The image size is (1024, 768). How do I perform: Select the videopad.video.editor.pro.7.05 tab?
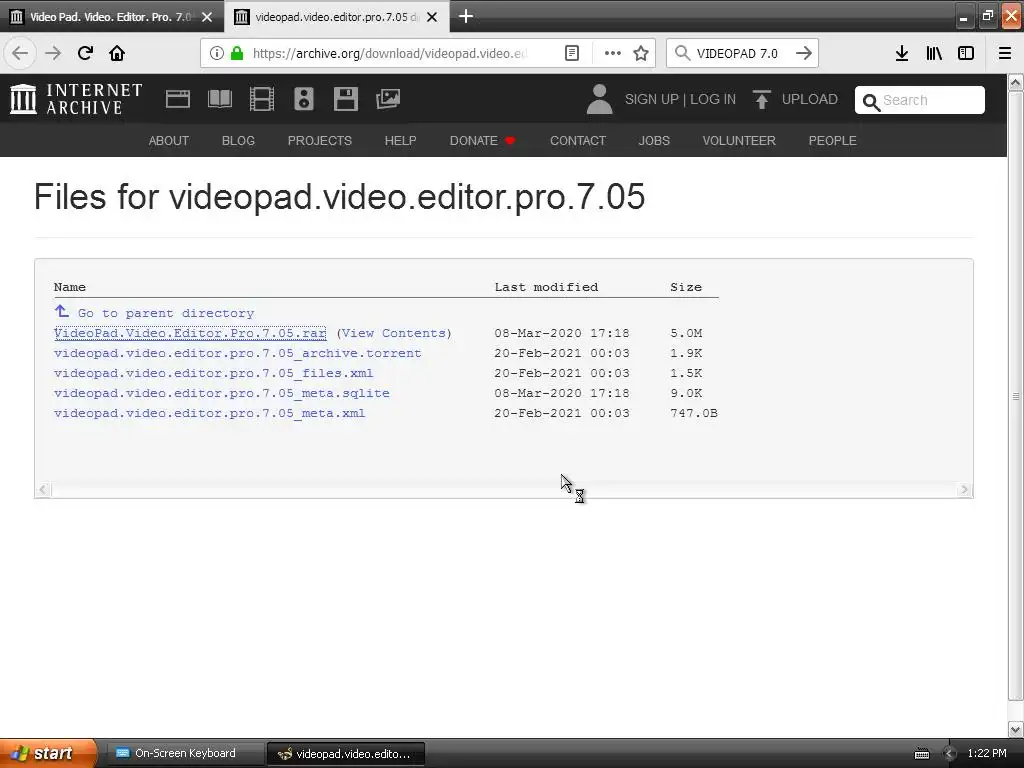point(336,17)
